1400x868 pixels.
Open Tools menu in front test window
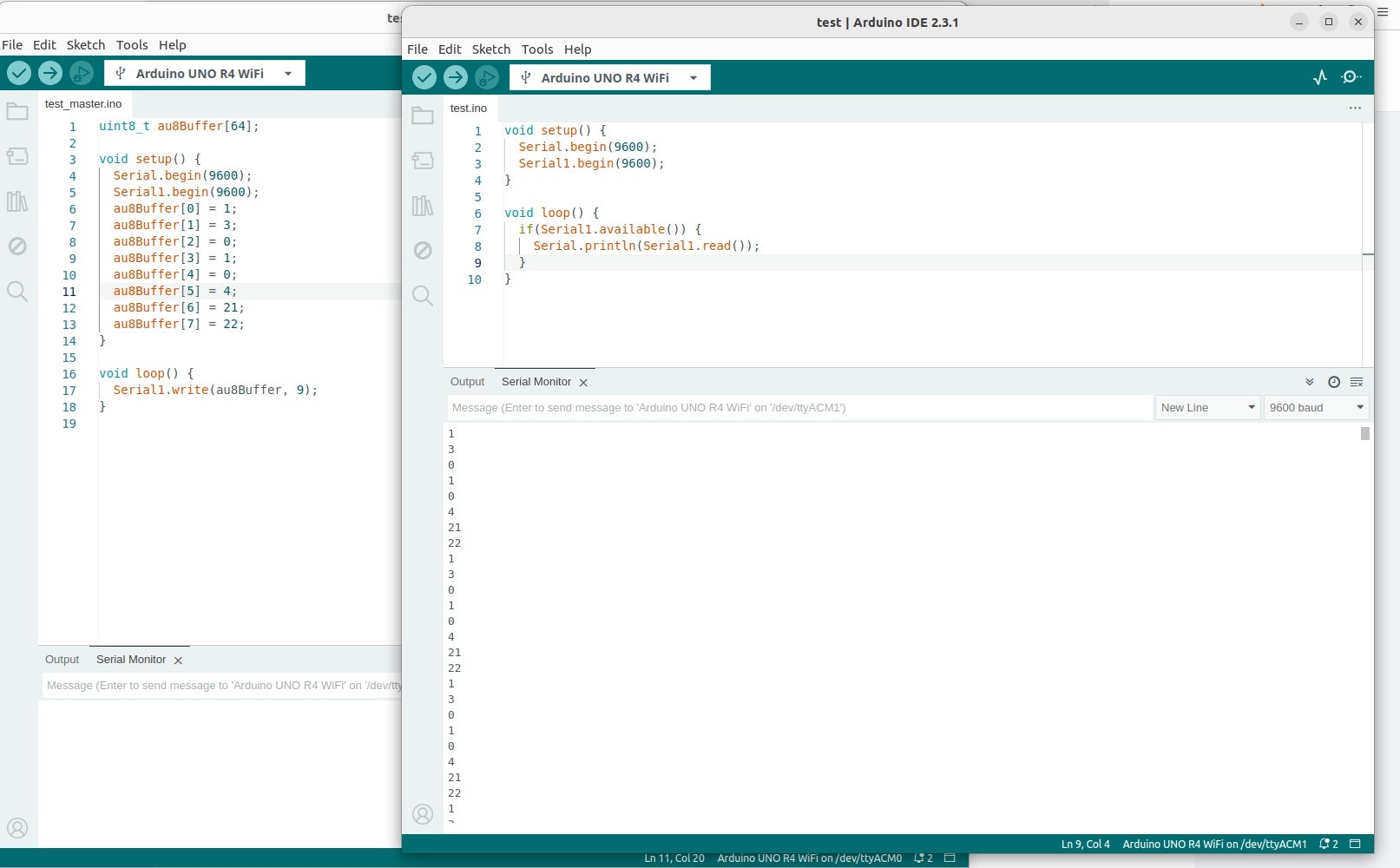coord(537,49)
